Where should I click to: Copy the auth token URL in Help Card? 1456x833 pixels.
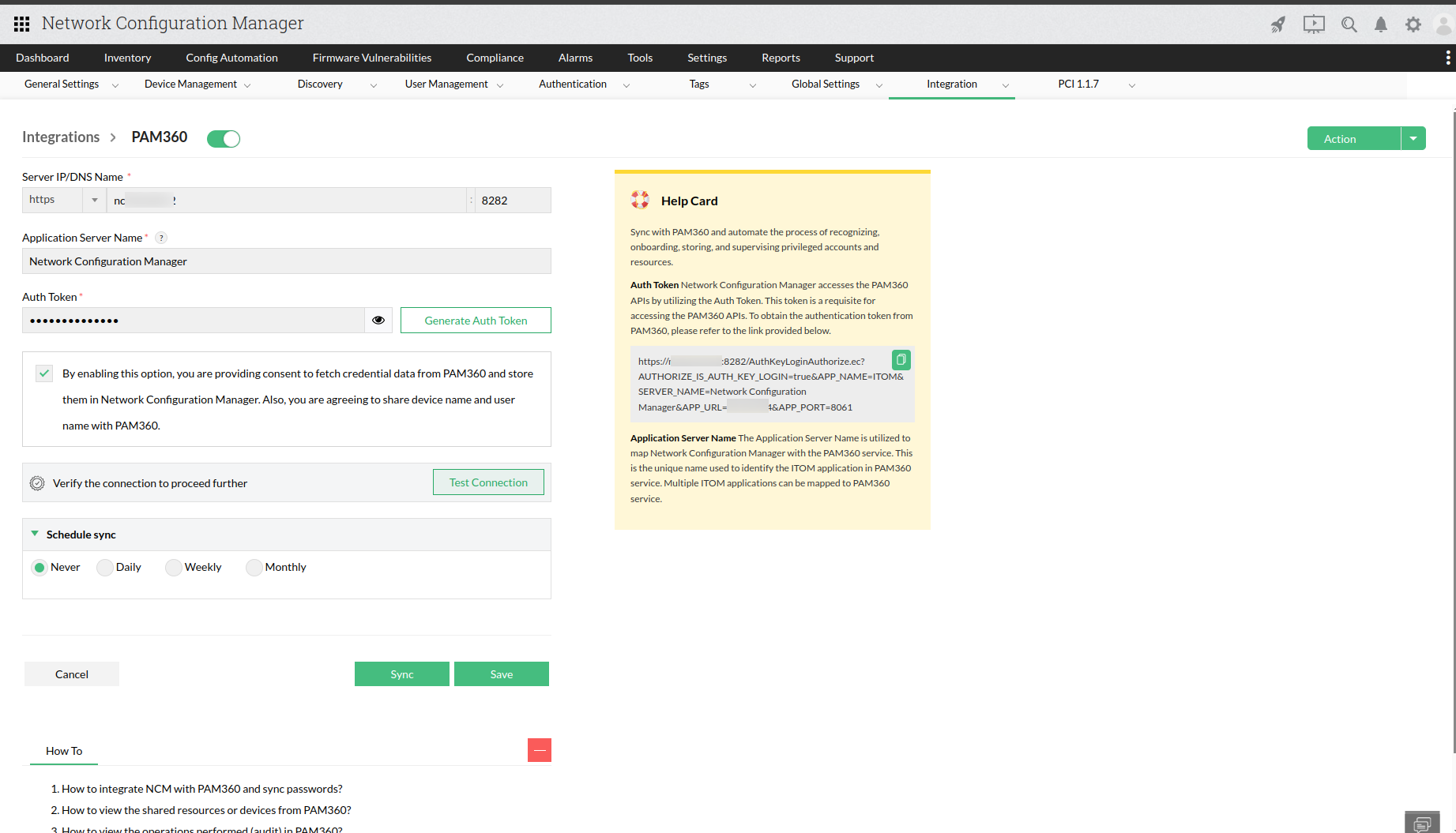coord(901,360)
